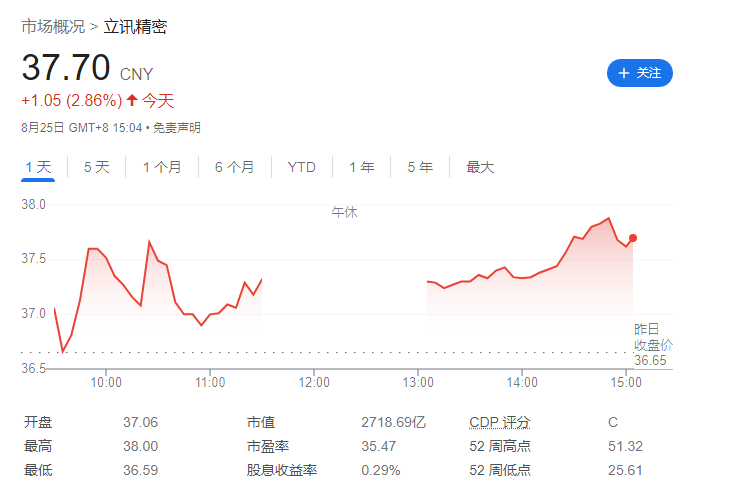The height and width of the screenshot is (498, 731).
Task: Click the 10:00 time axis label
Action: tap(106, 382)
